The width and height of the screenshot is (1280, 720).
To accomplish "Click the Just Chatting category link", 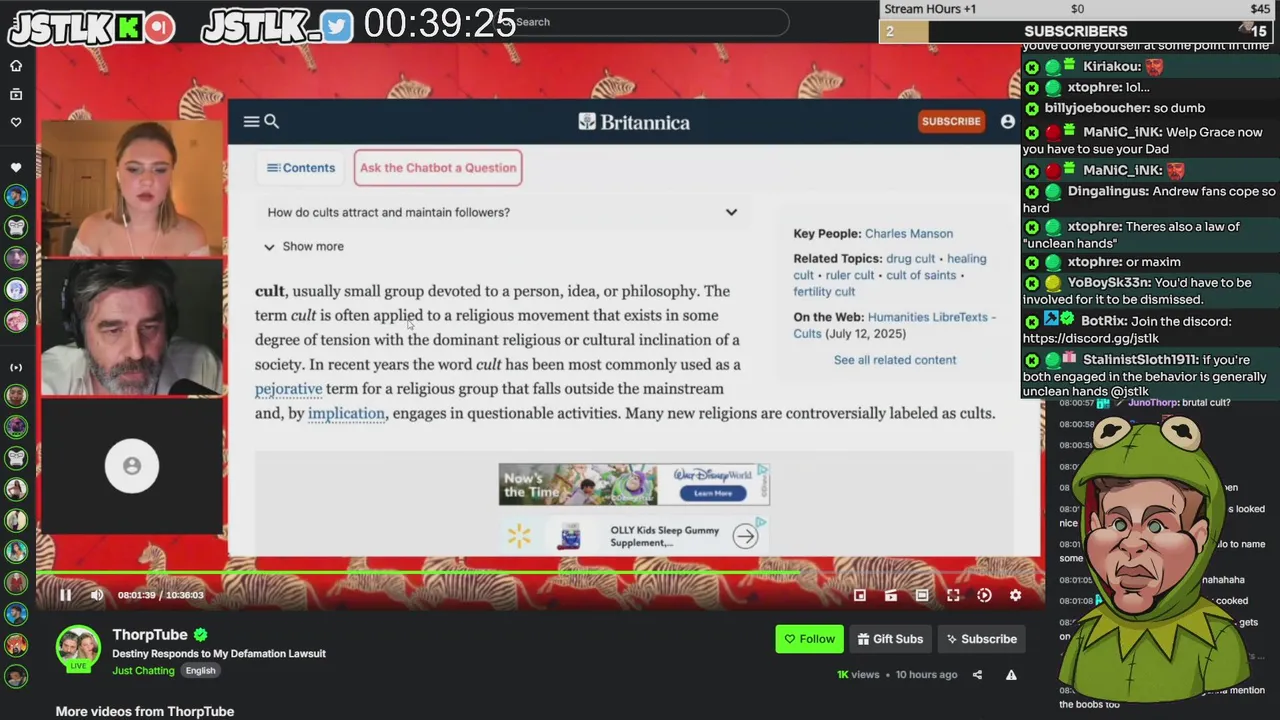I will (143, 670).
